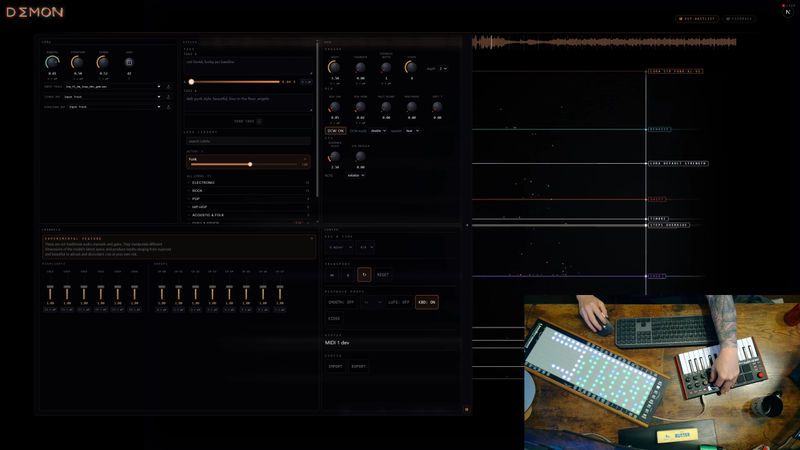Toggle the LUFS: OFF button
The height and width of the screenshot is (450, 800).
(x=399, y=302)
